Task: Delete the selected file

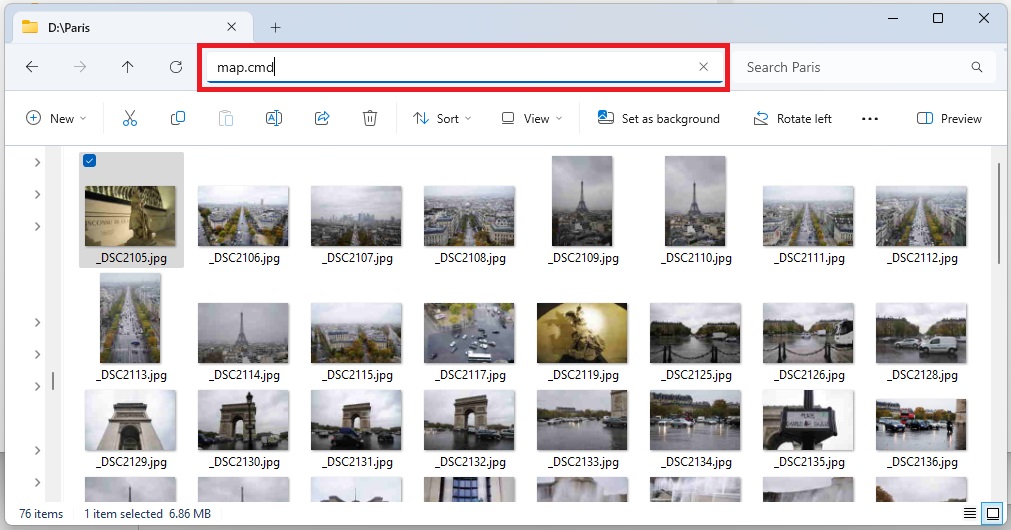Action: click(369, 119)
